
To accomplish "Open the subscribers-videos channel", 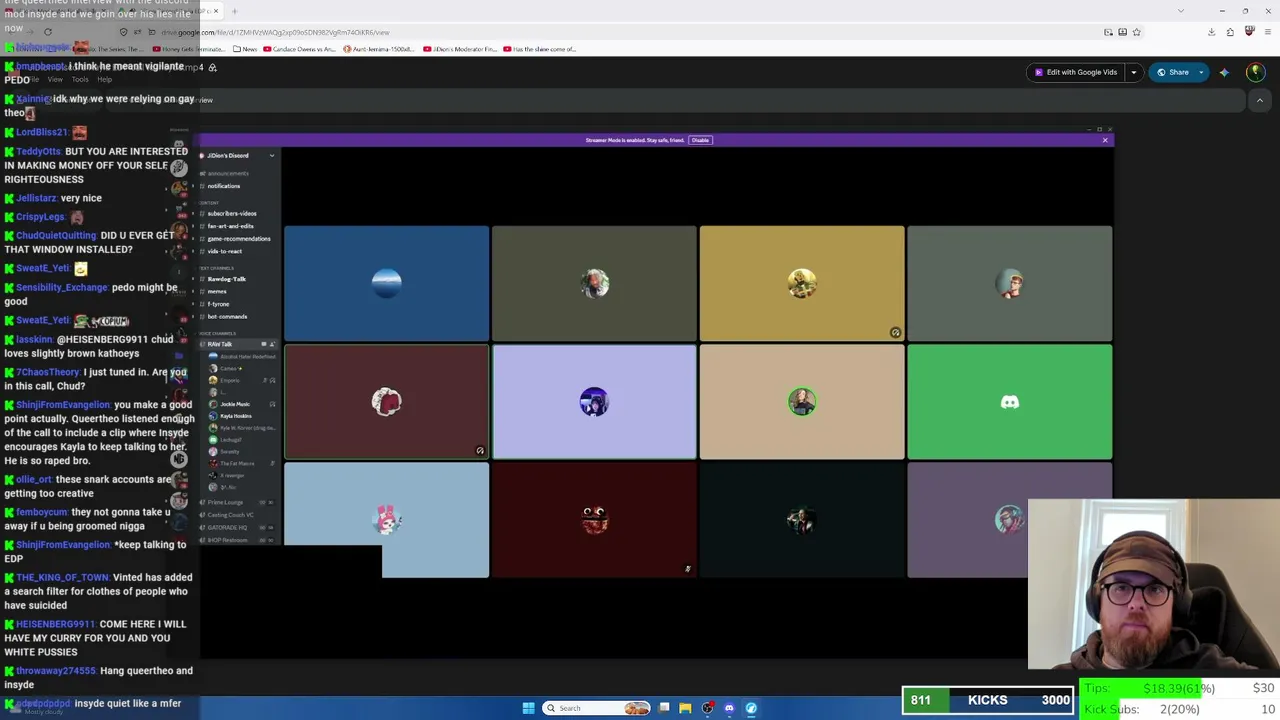I will (232, 213).
